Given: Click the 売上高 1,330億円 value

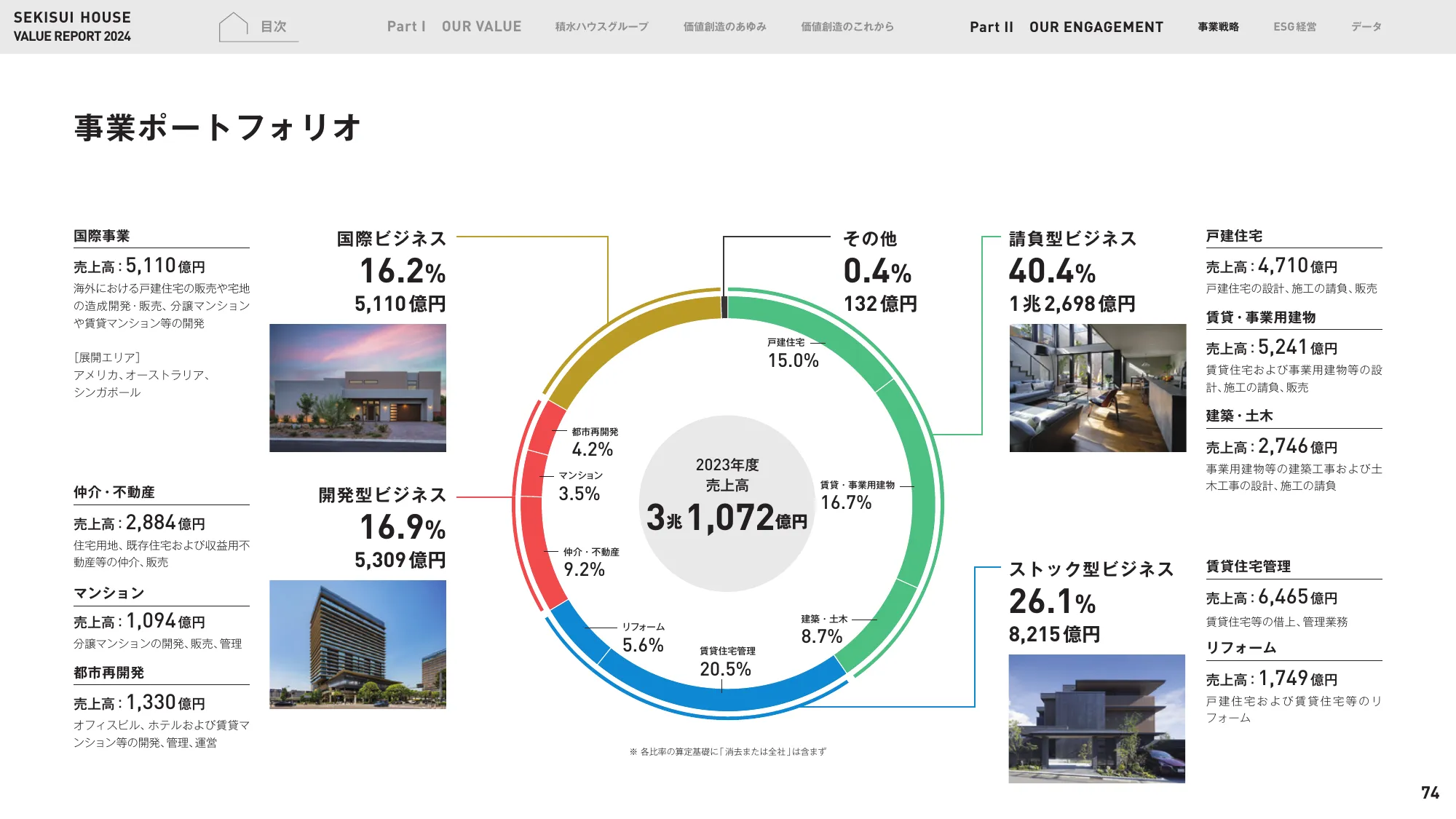Looking at the screenshot, I should (139, 703).
